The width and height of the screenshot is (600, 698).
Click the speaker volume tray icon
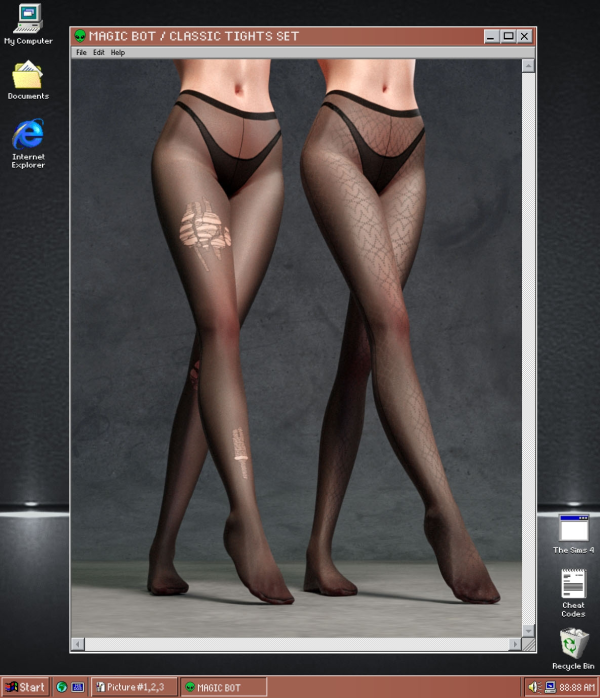coord(534,687)
